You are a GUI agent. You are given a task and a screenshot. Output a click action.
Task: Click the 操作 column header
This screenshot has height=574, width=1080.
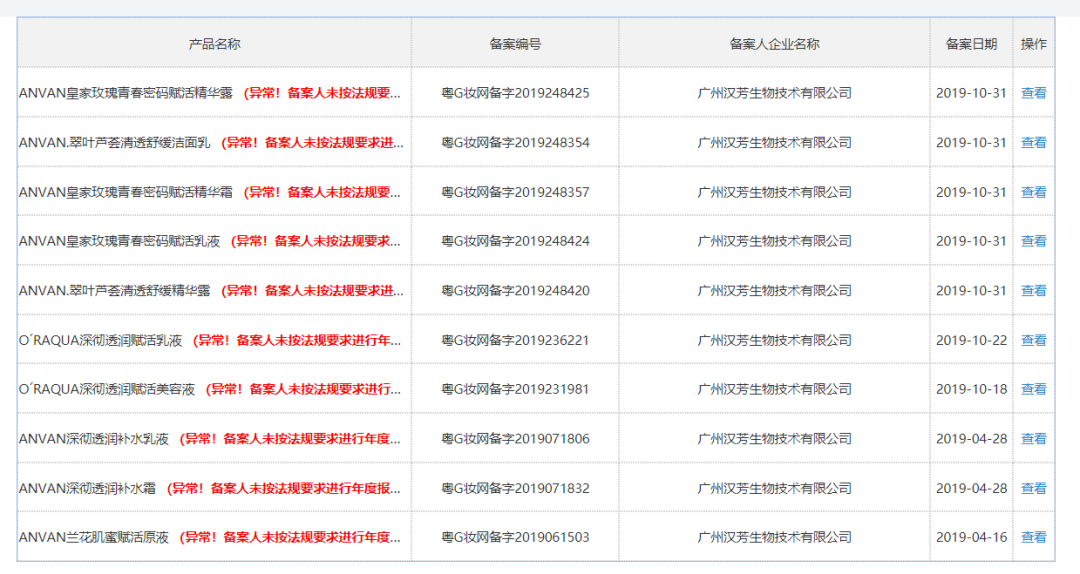1033,44
